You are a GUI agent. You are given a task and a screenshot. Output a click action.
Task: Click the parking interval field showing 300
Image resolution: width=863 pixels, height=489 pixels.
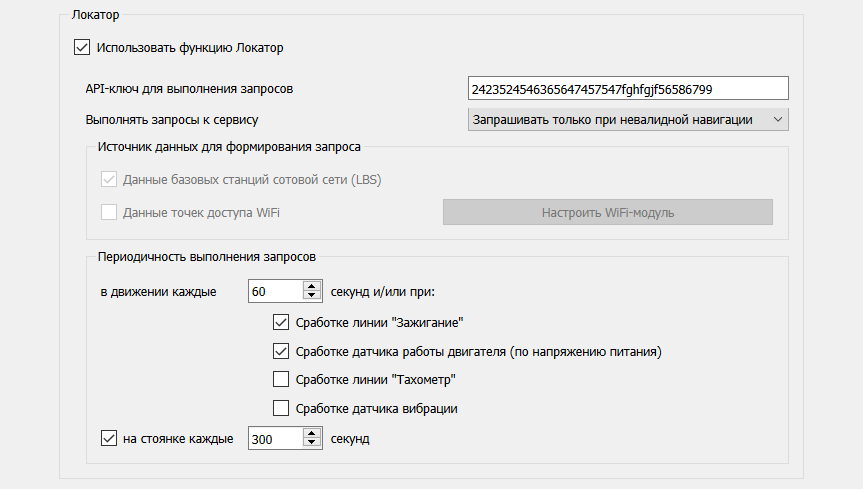pos(274,438)
